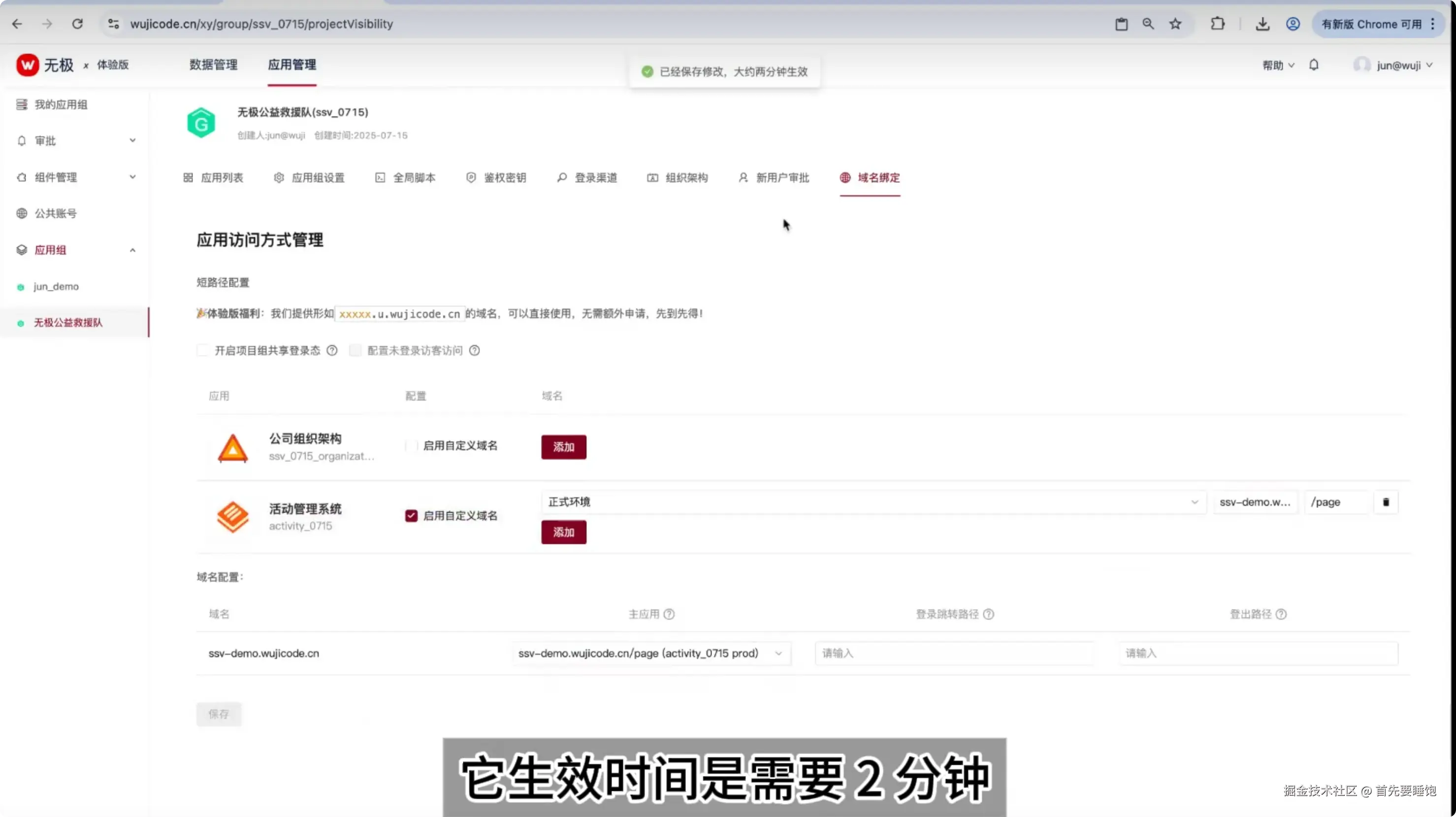Click the browser reload icon
Viewport: 1456px width, 817px height.
click(x=77, y=24)
